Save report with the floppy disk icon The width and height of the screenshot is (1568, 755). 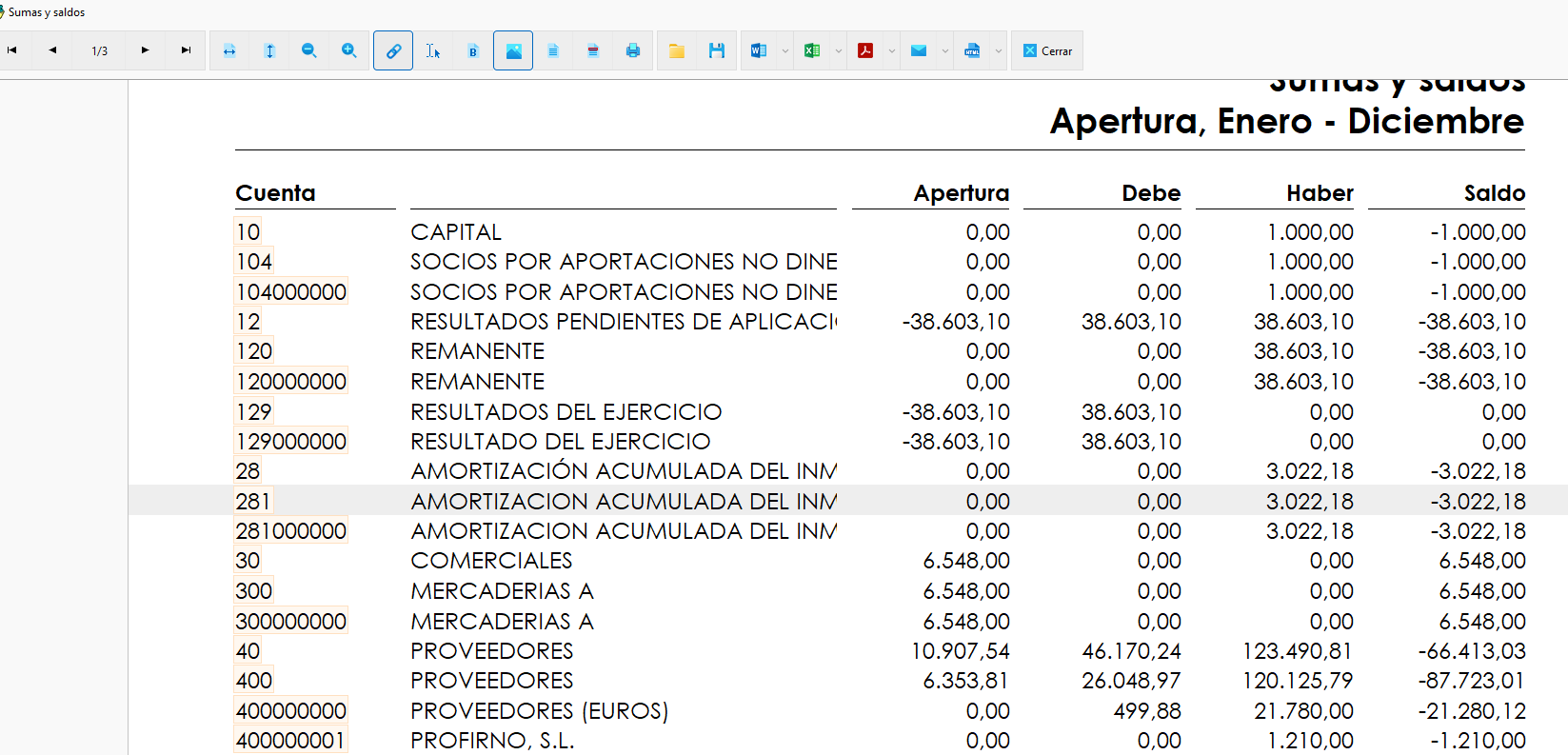[x=717, y=50]
